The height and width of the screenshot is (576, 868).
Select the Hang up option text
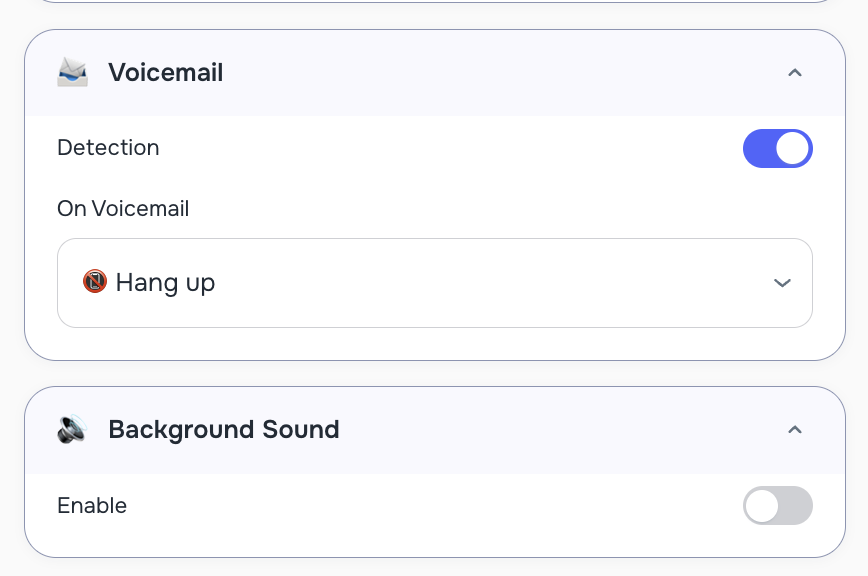coord(165,283)
